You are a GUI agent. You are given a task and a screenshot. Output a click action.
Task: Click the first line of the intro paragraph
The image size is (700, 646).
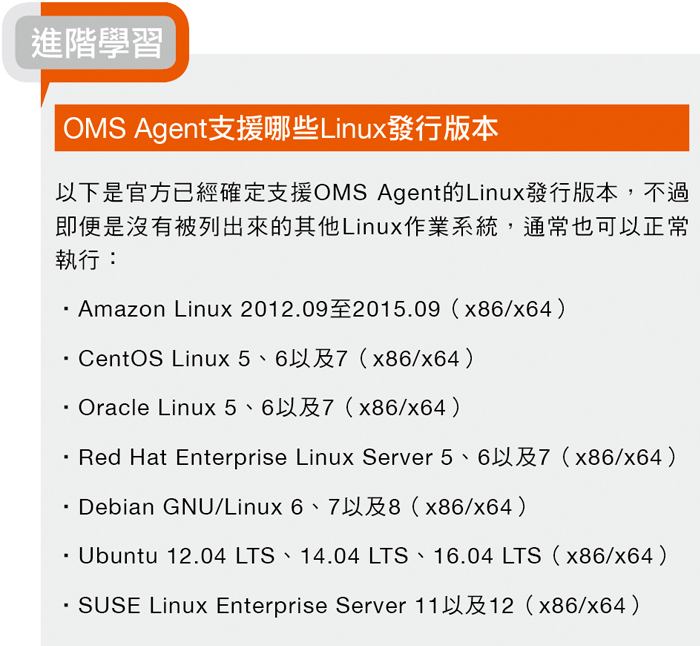(372, 193)
